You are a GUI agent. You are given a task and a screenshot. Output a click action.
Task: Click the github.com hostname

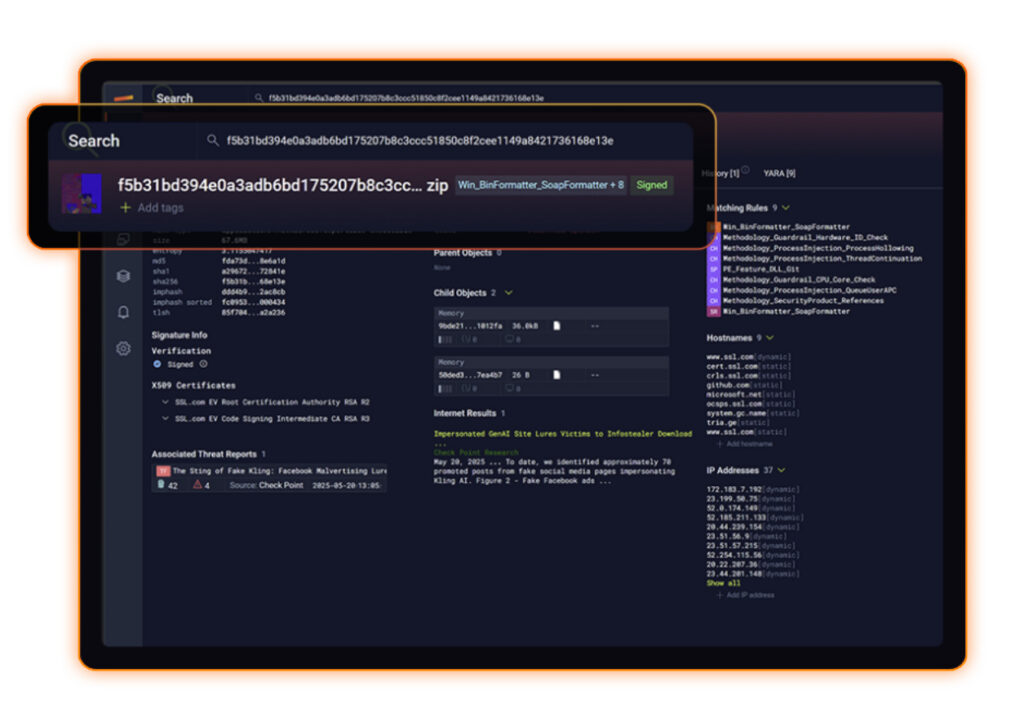coord(726,385)
